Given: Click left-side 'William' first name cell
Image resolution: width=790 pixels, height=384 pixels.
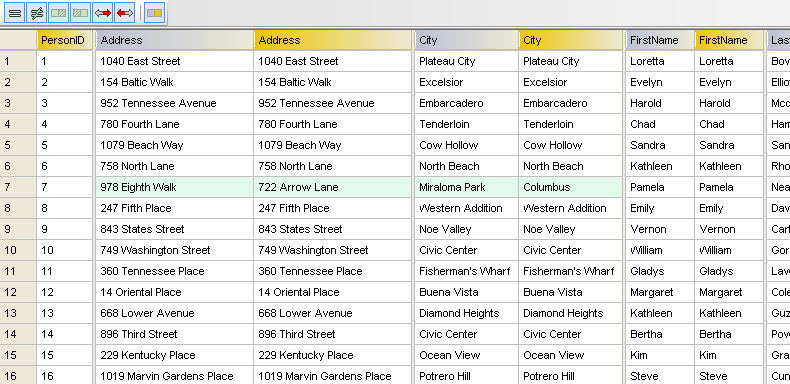Looking at the screenshot, I should tap(660, 250).
